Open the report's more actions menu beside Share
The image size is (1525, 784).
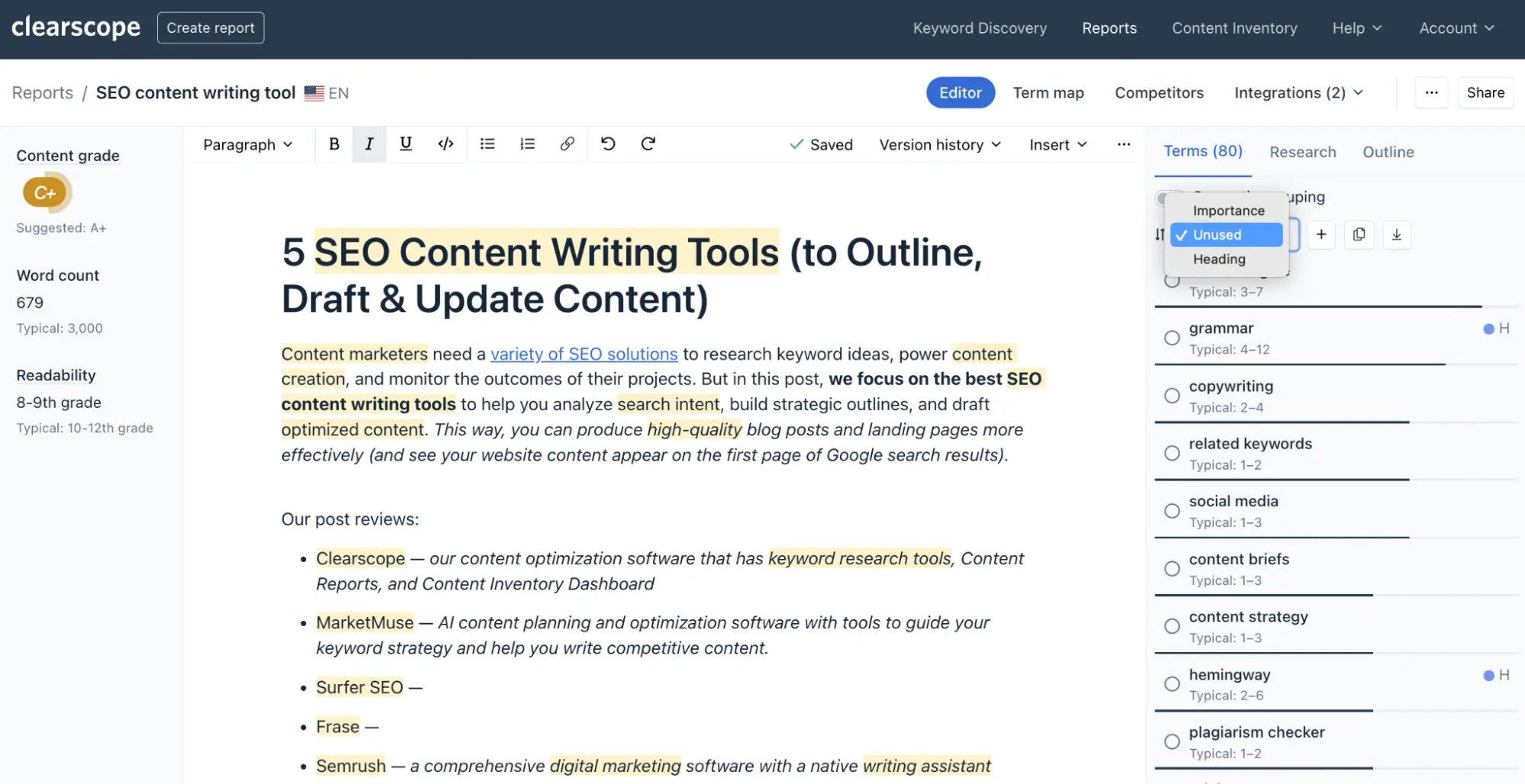click(1431, 93)
